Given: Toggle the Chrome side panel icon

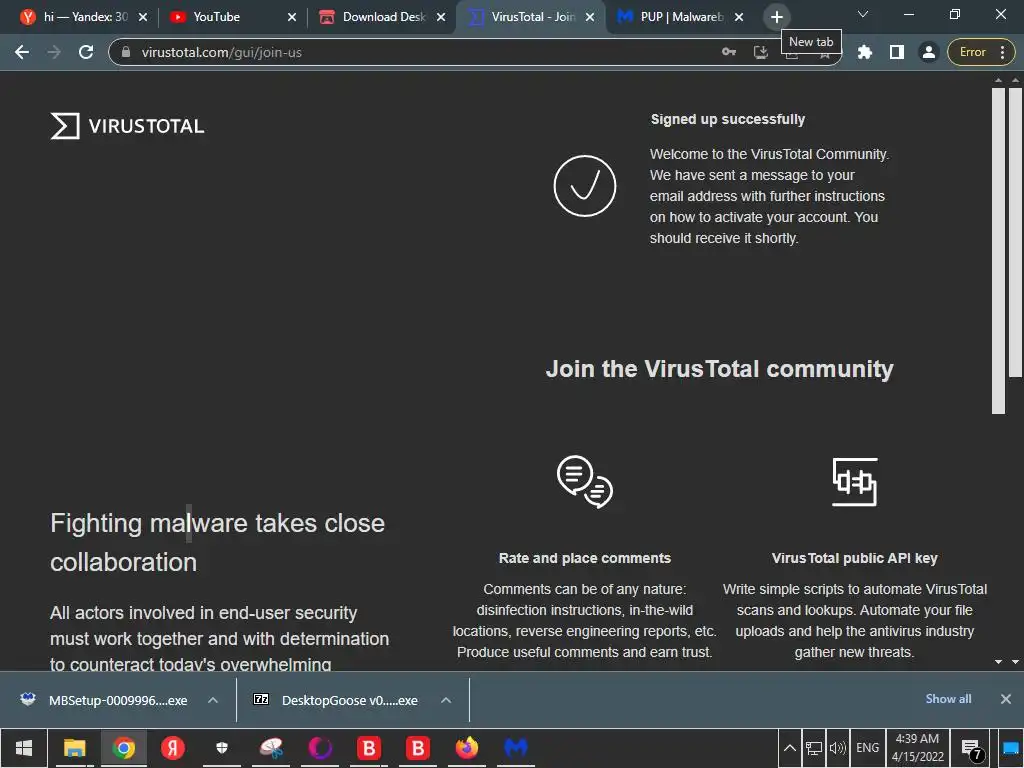Looking at the screenshot, I should 897,52.
